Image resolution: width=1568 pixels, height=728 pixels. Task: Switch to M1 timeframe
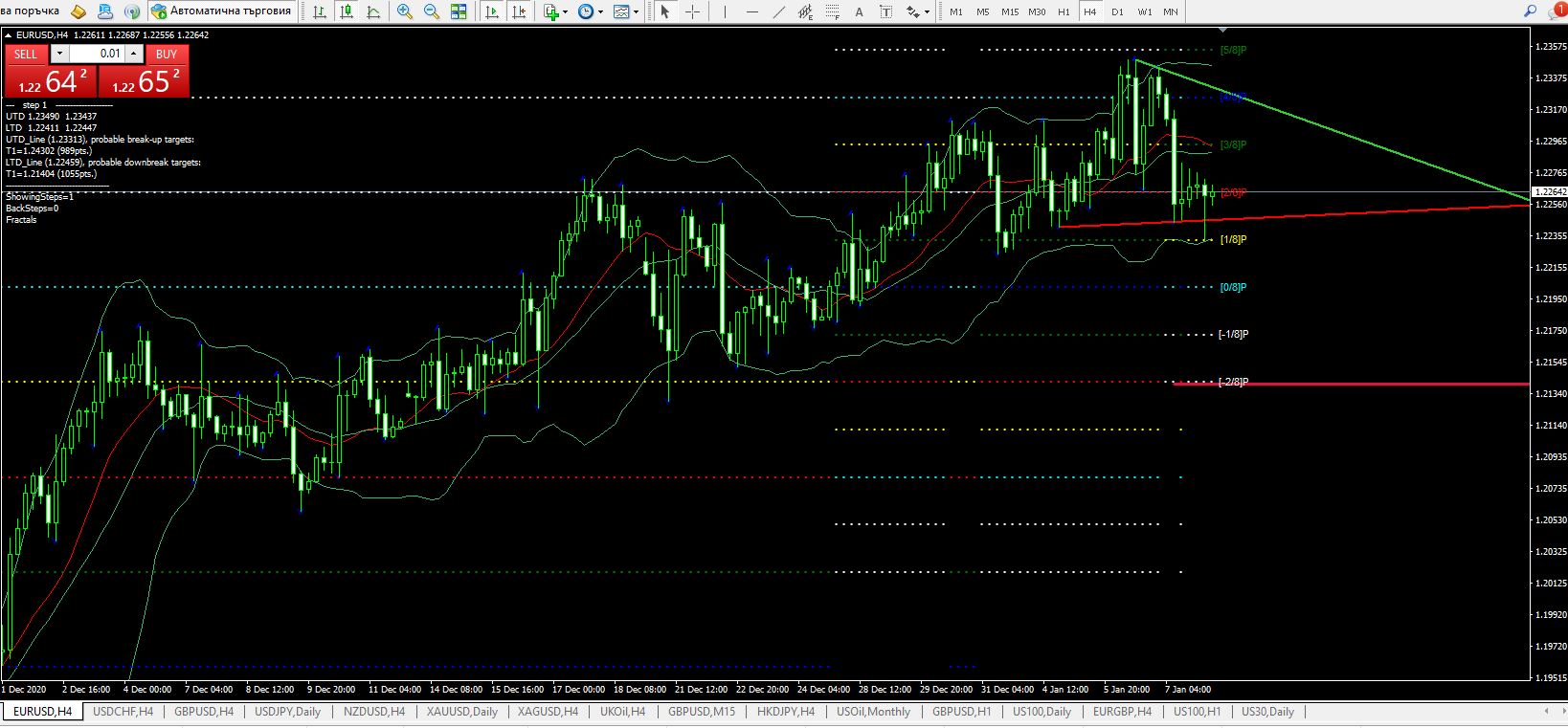[956, 11]
